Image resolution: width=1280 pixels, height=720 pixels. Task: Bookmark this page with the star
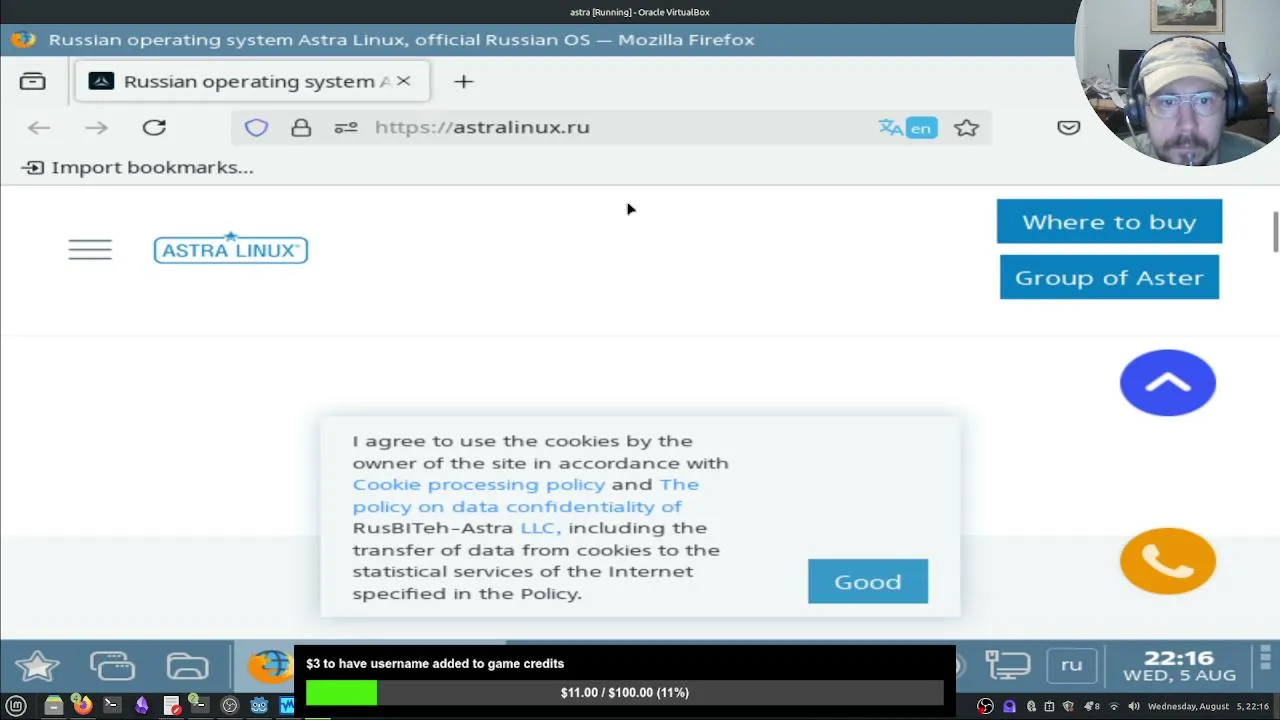click(966, 127)
